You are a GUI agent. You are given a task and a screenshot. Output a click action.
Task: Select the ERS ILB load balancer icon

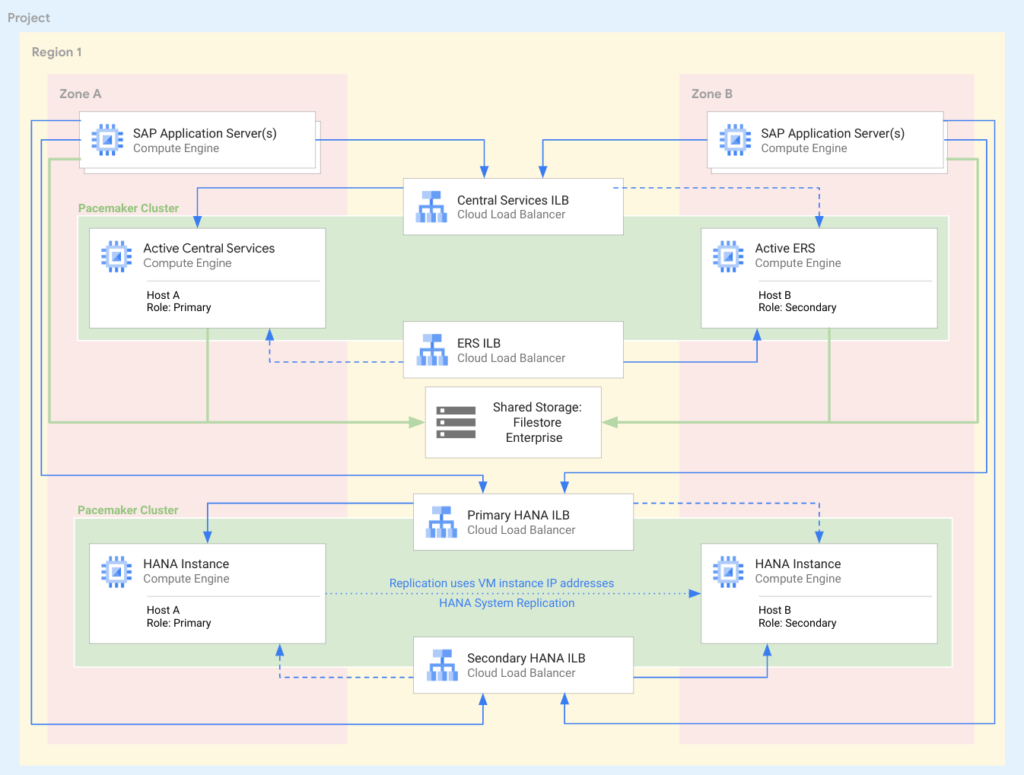click(x=431, y=349)
